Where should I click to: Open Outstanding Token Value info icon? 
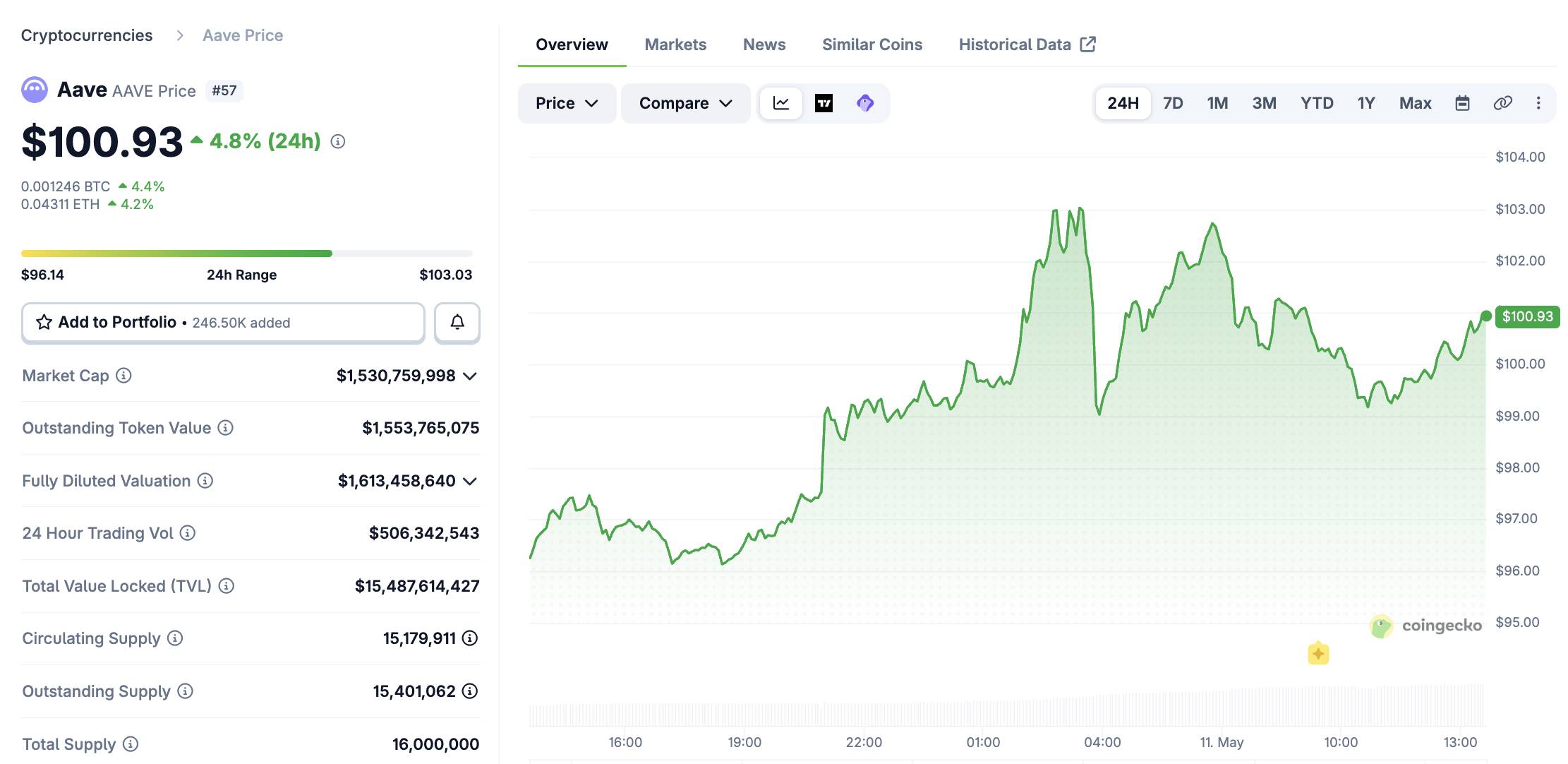click(225, 428)
